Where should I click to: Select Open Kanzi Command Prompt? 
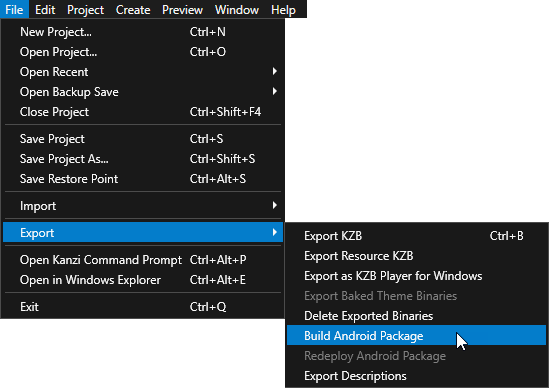pos(143,260)
